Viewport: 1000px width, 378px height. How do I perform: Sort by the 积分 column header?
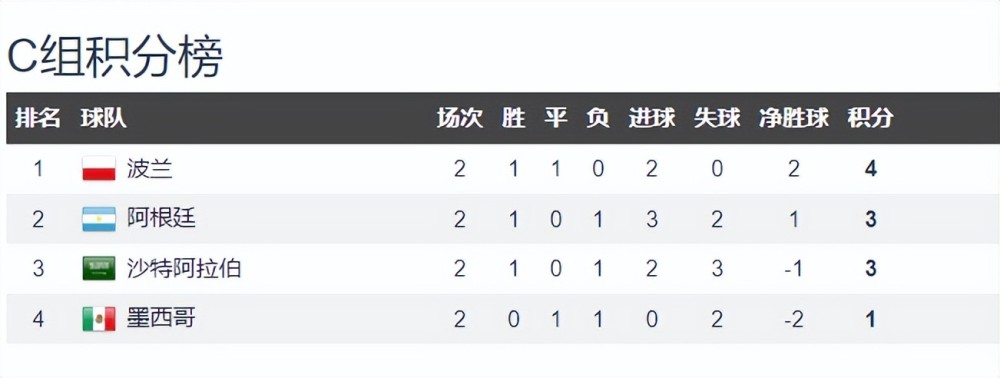click(871, 118)
